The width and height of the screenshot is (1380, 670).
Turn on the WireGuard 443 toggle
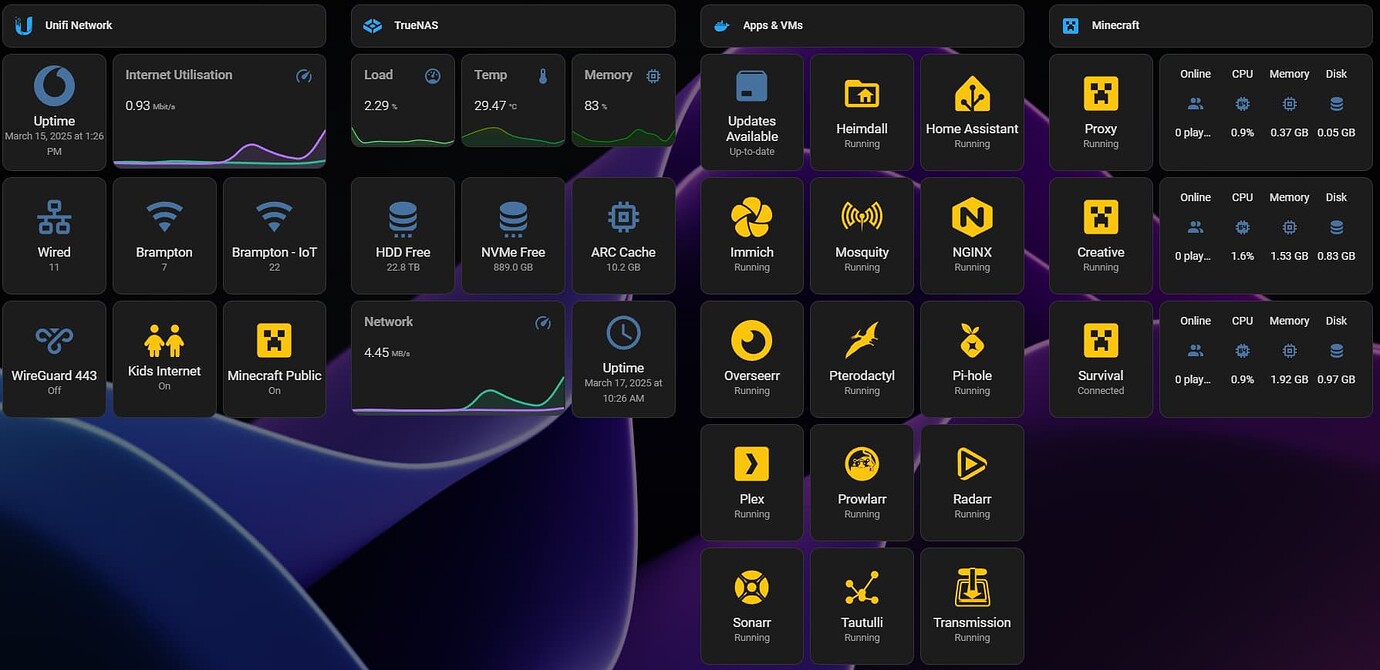[x=53, y=358]
